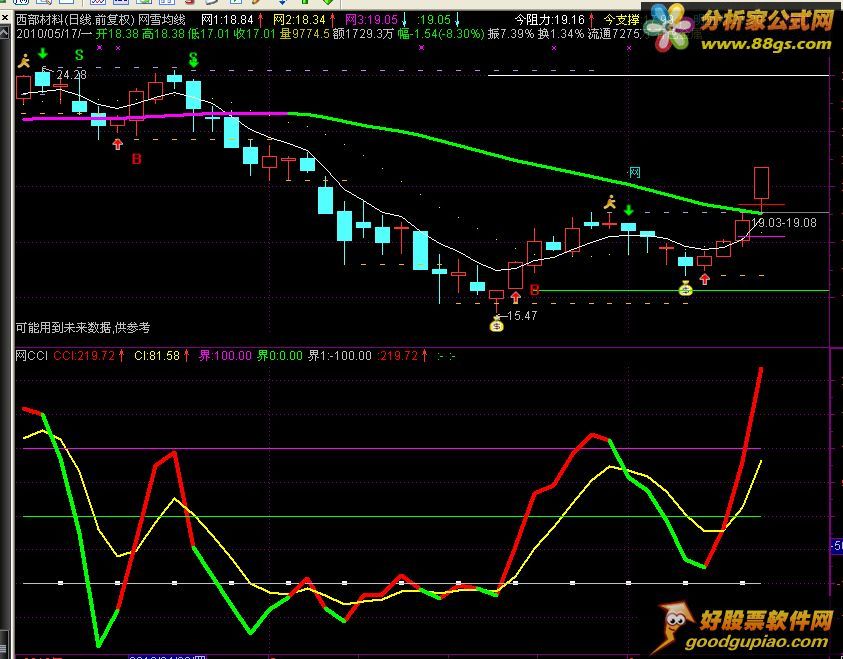Click the 量9774.5 volume value
The width and height of the screenshot is (843, 659).
coord(304,34)
